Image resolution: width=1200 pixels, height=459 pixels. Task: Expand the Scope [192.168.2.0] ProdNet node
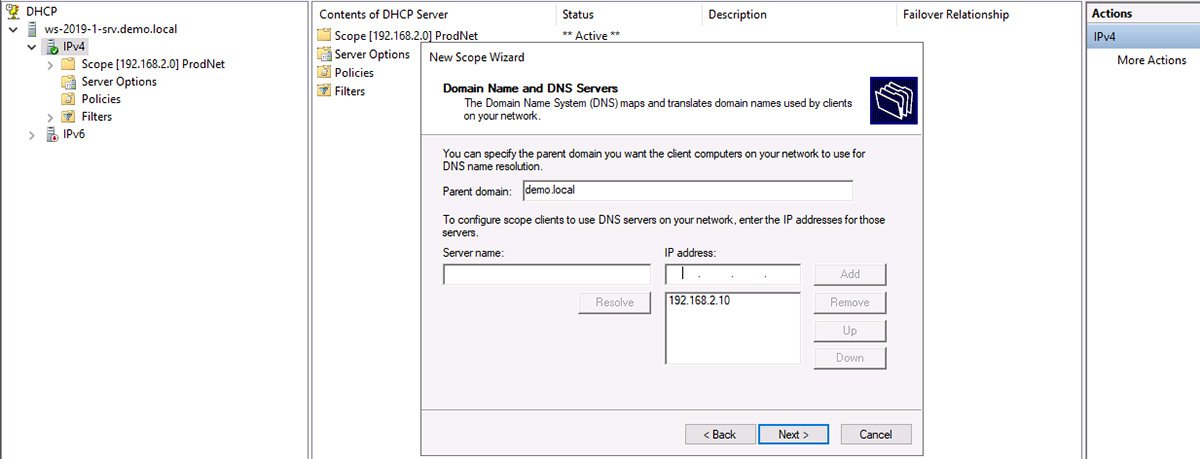pyautogui.click(x=50, y=65)
